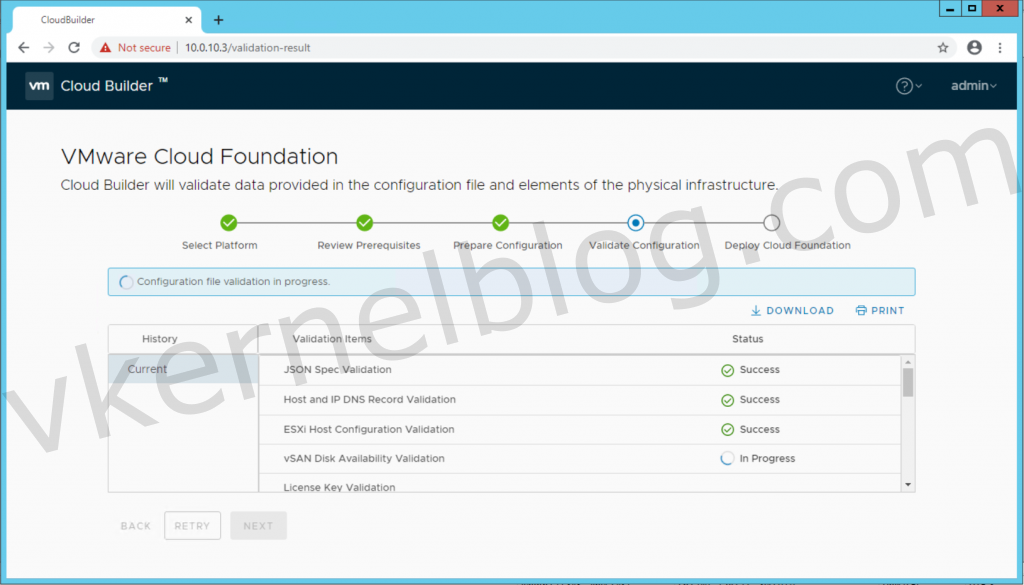Select Current in the History list
Image resolution: width=1024 pixels, height=585 pixels.
(148, 370)
